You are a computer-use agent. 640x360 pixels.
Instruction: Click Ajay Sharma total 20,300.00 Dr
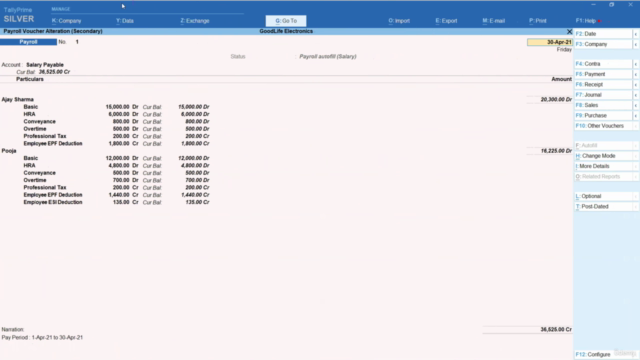click(x=556, y=100)
